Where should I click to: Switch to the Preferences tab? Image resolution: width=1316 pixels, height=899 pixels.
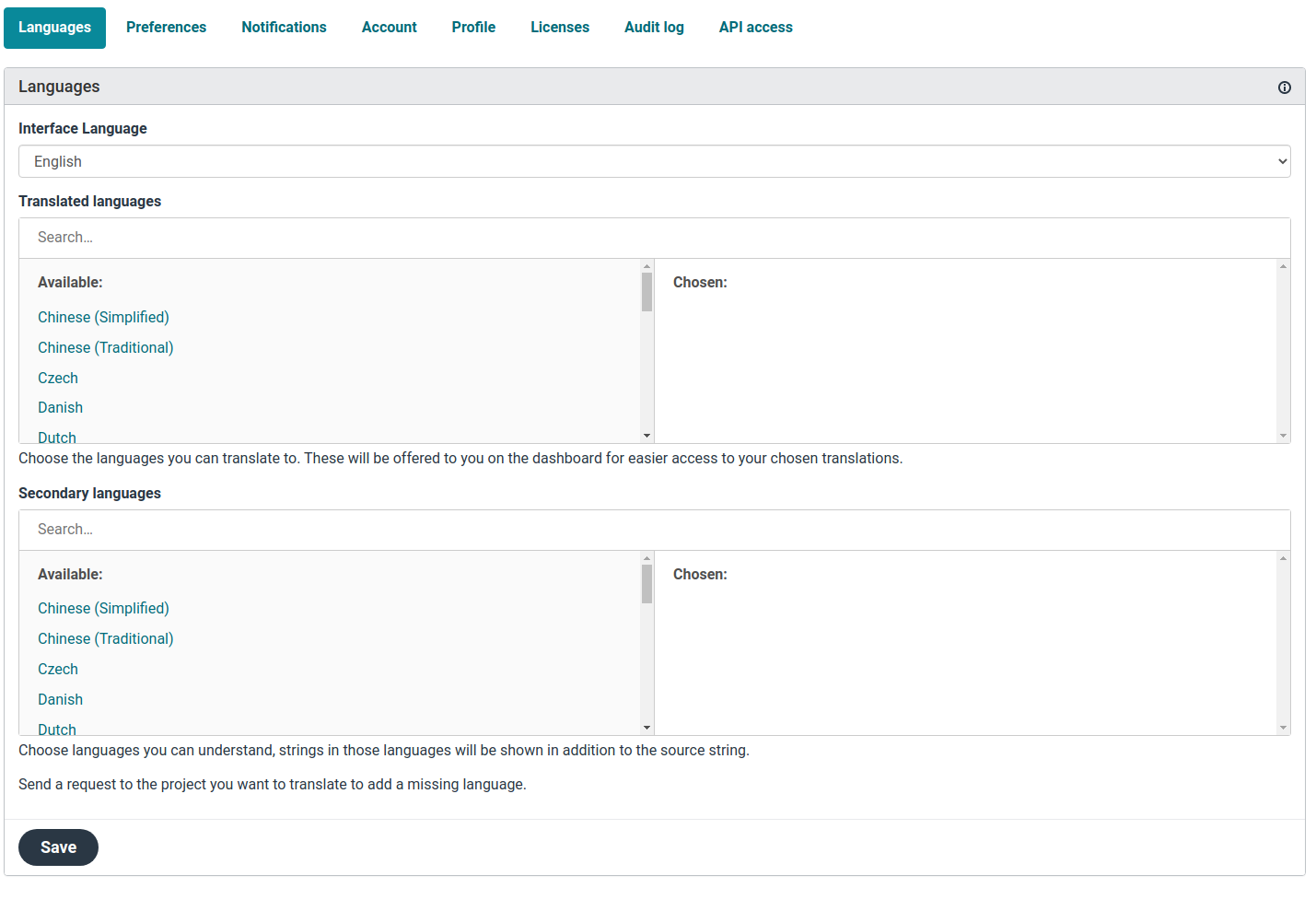click(x=166, y=27)
